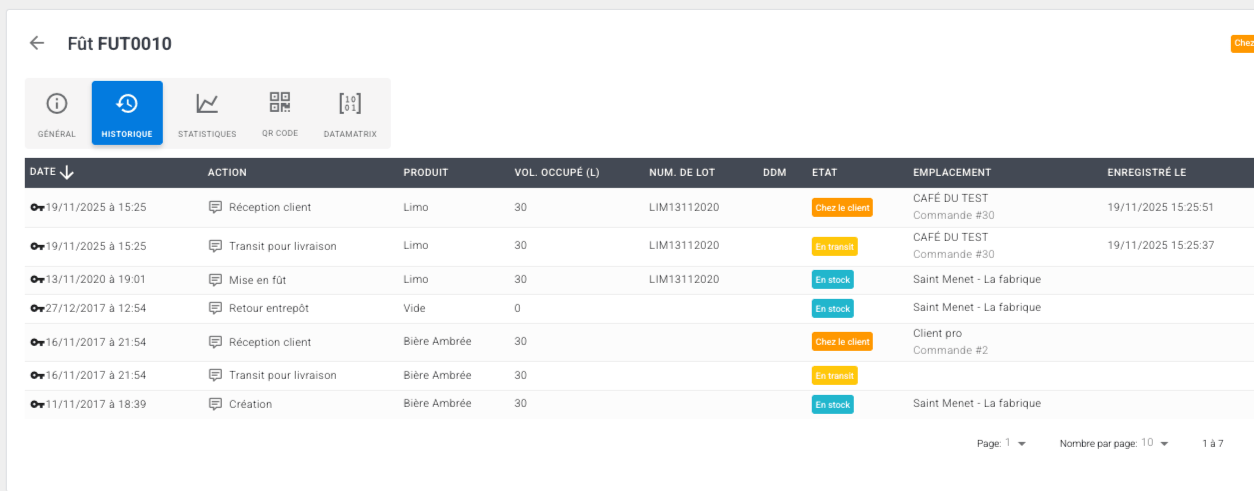The width and height of the screenshot is (1254, 491).
Task: Switch to the Historique tab
Action: click(127, 113)
